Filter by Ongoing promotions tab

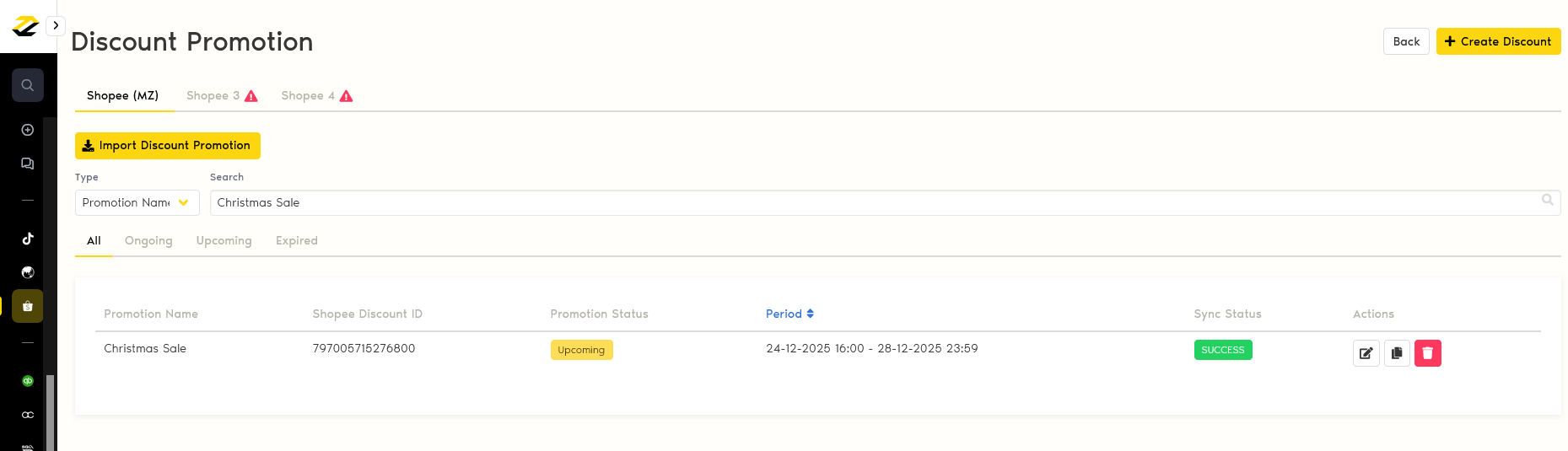(x=148, y=241)
